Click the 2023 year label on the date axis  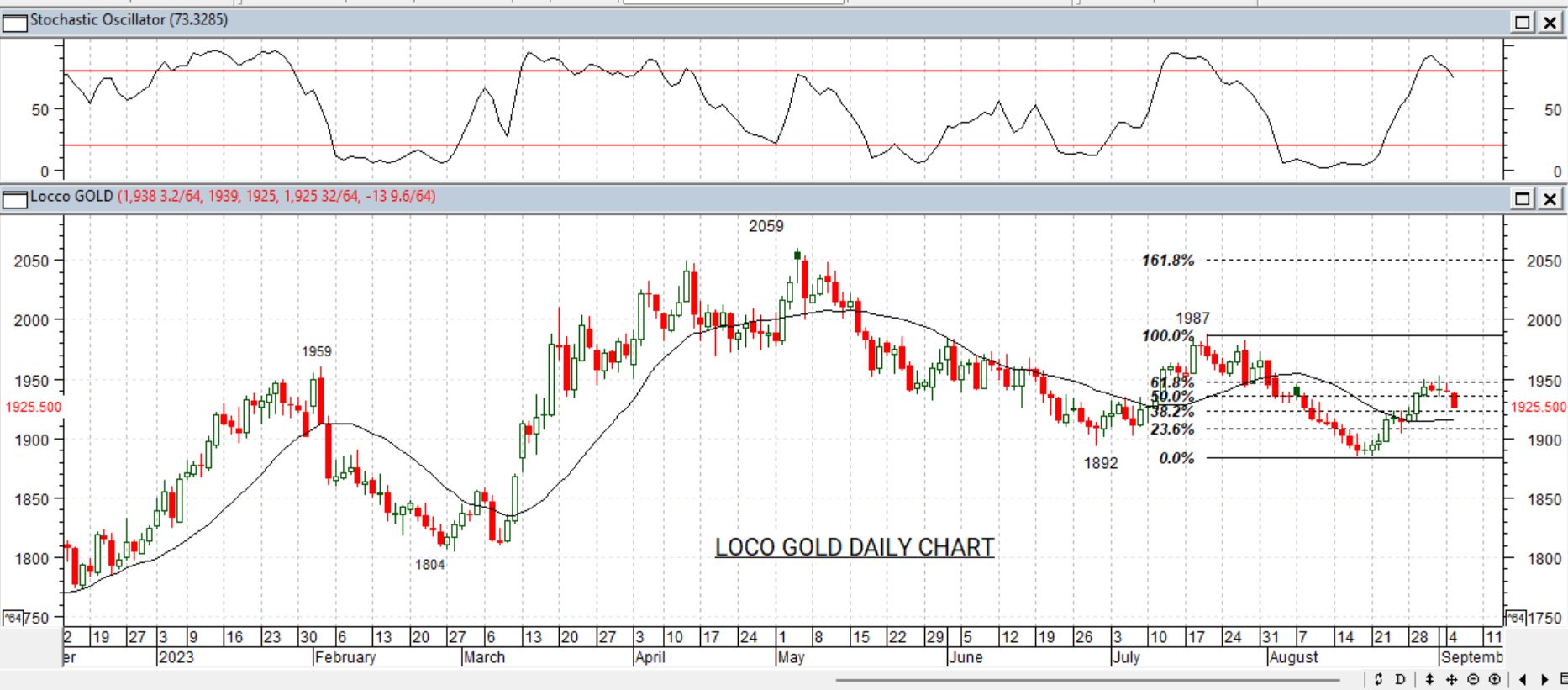176,657
